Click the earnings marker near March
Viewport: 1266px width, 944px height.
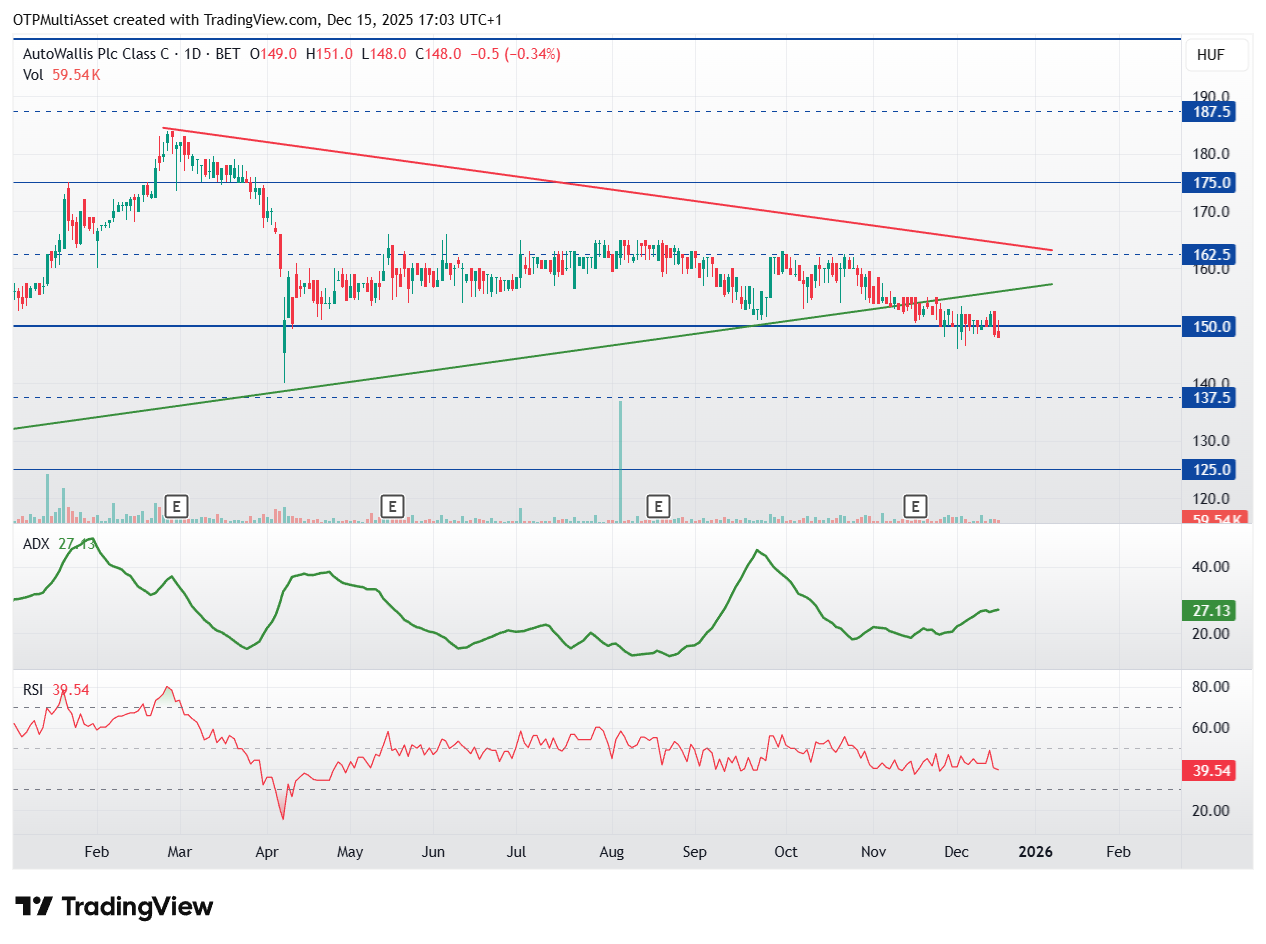(x=176, y=506)
